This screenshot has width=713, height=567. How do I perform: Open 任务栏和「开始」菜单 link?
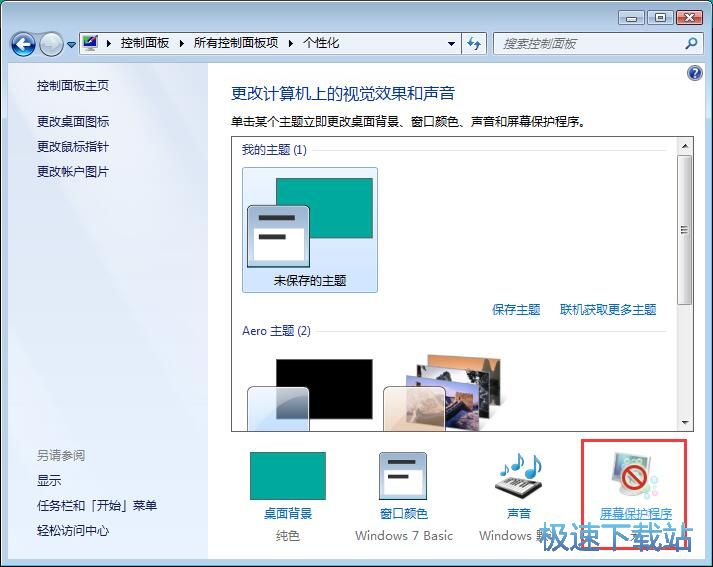[97, 505]
